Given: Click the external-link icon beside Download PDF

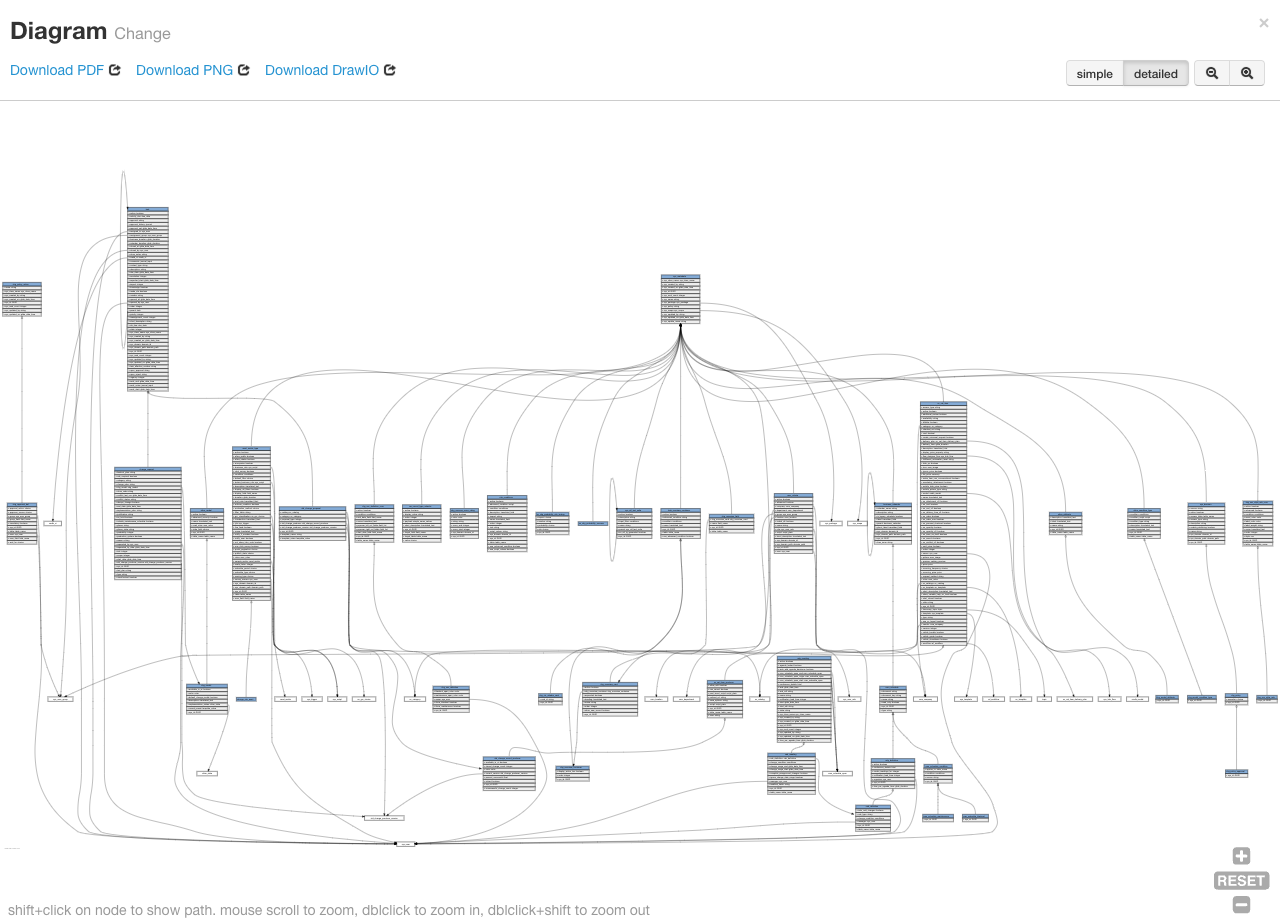Looking at the screenshot, I should pyautogui.click(x=114, y=70).
